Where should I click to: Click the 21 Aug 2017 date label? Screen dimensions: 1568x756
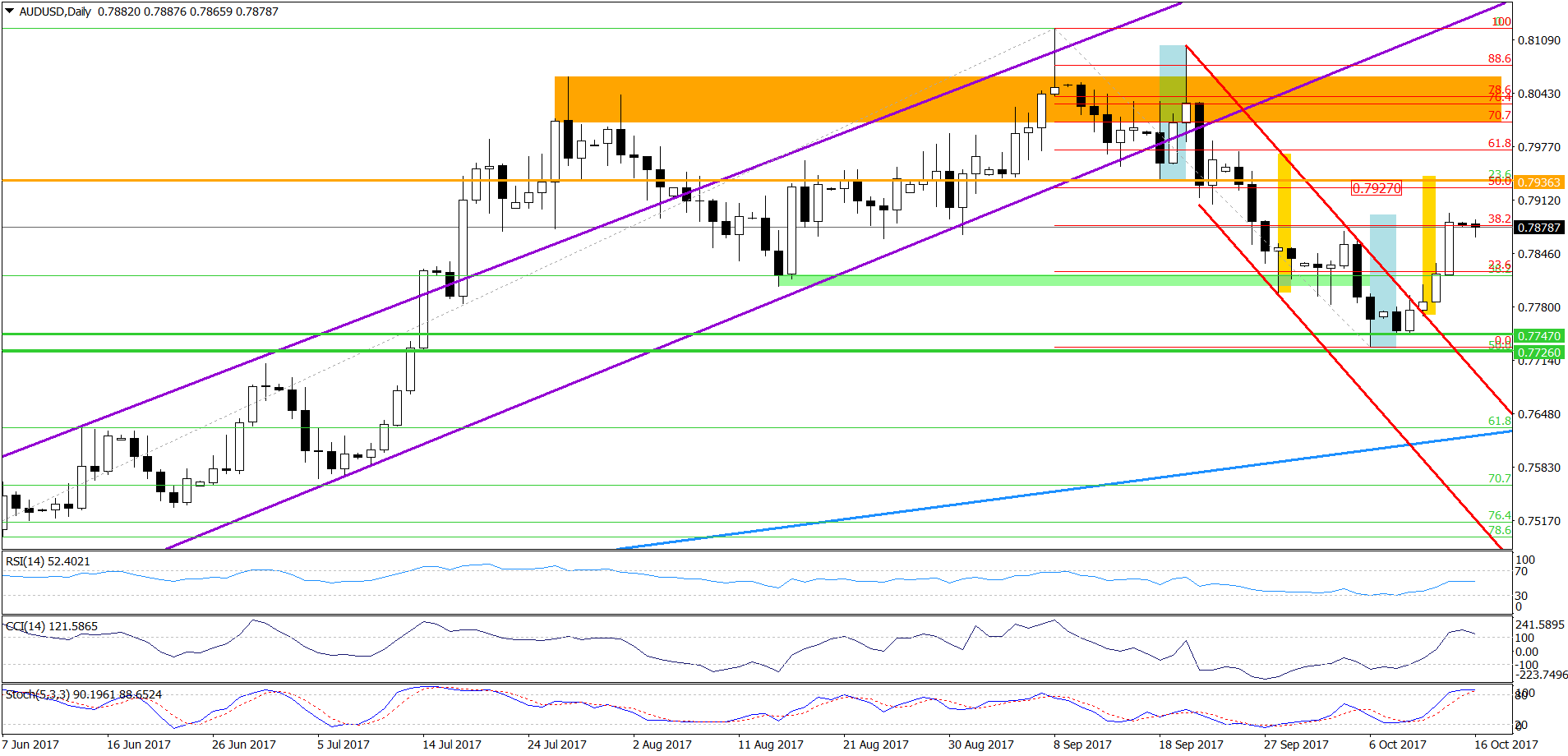click(x=876, y=744)
